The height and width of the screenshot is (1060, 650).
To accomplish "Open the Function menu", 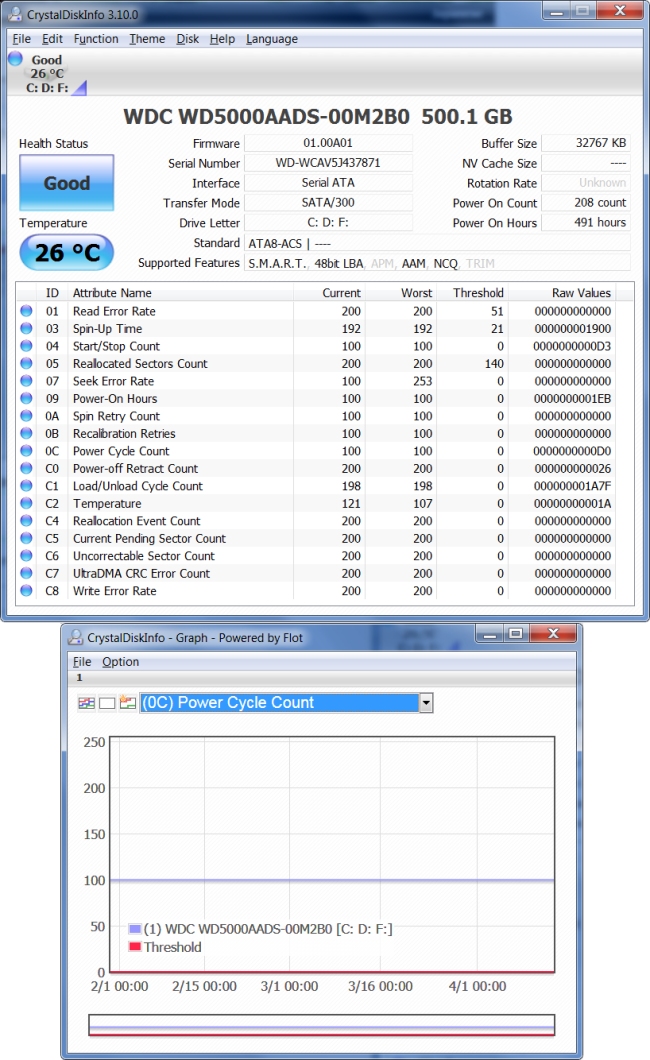I will (96, 39).
